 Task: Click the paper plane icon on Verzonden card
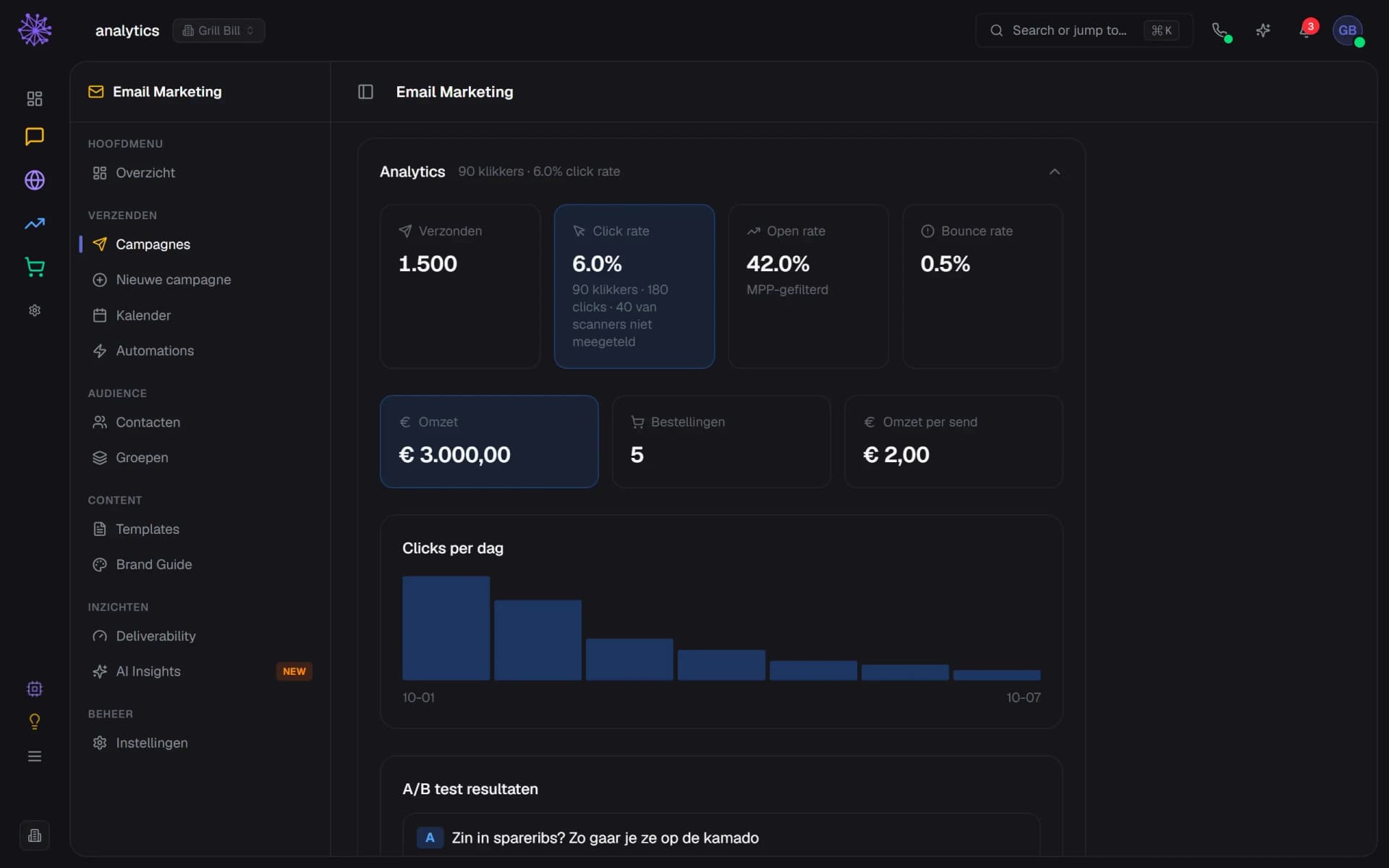pos(405,231)
